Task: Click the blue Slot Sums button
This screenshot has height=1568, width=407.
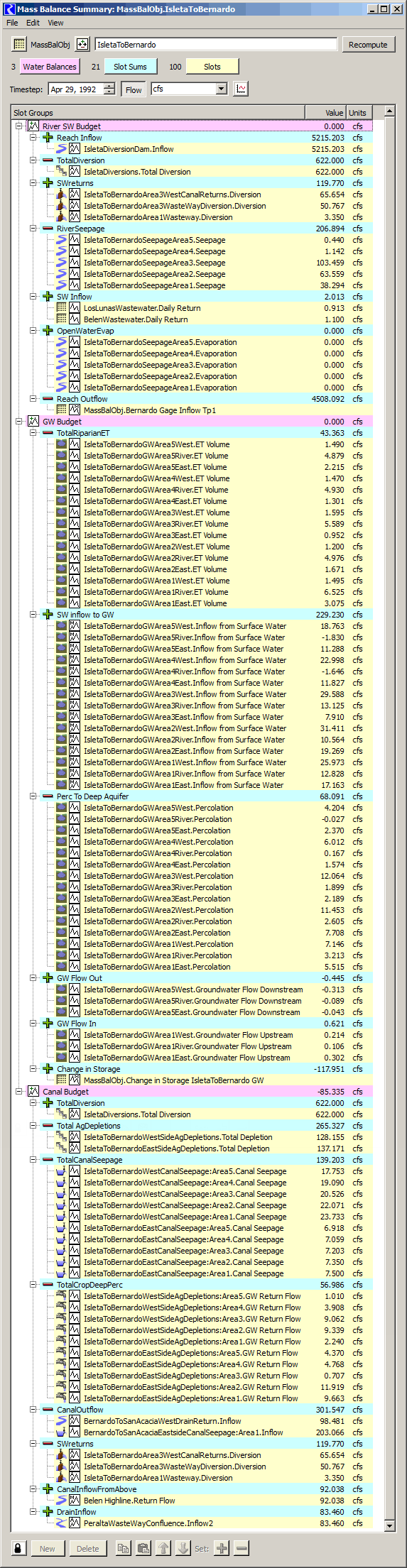Action: 130,67
